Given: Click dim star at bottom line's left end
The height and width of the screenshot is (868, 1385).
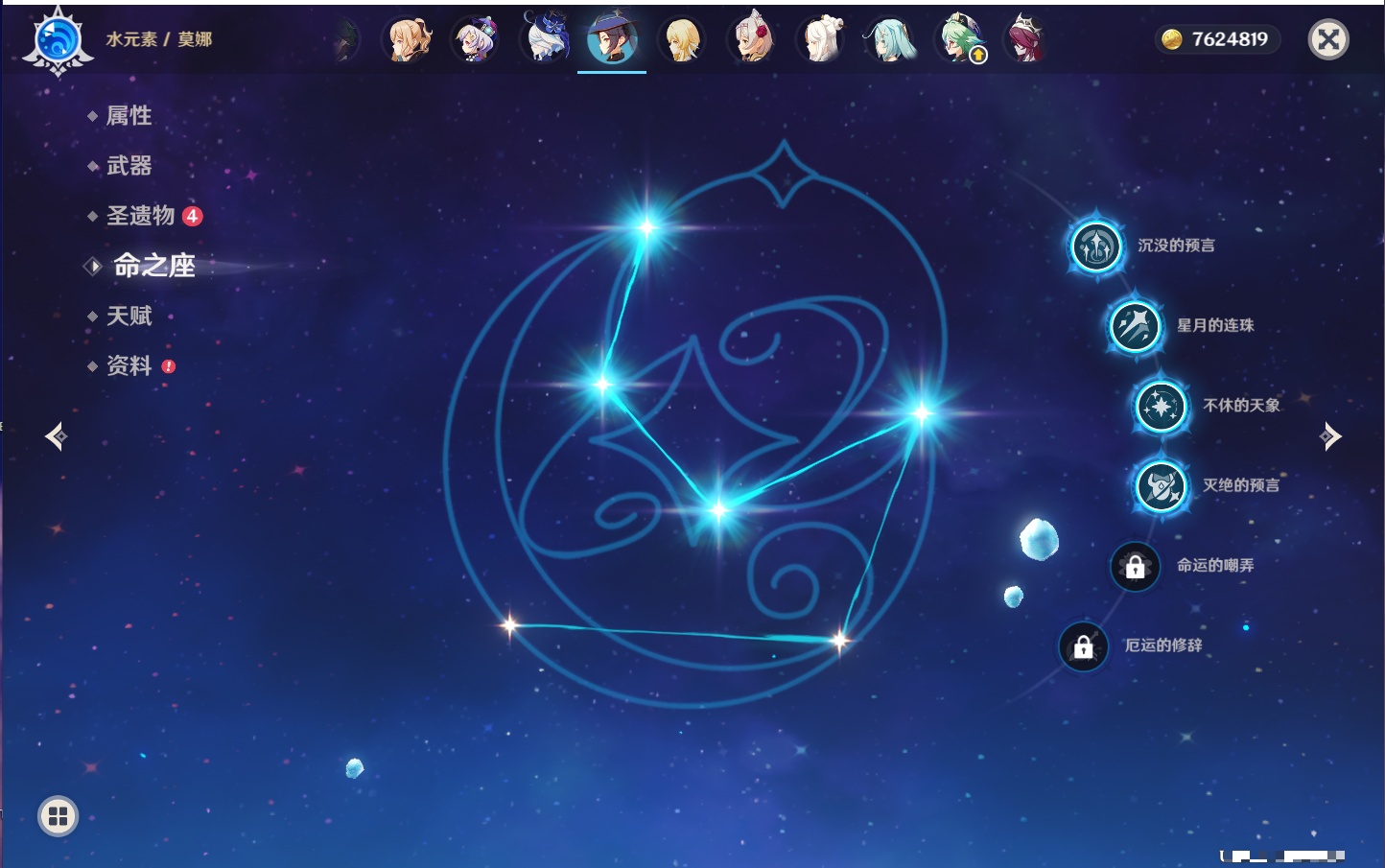Looking at the screenshot, I should [510, 626].
